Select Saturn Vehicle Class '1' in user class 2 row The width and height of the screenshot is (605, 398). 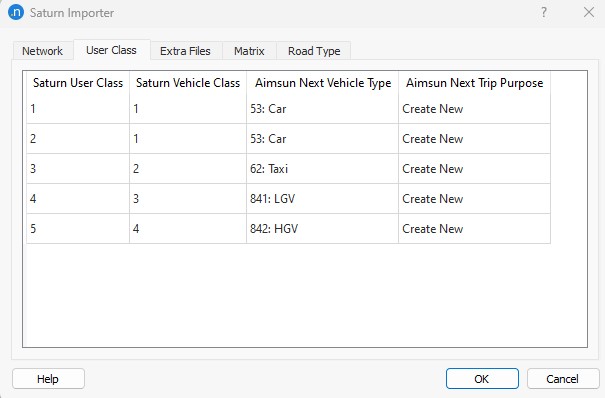pyautogui.click(x=188, y=139)
